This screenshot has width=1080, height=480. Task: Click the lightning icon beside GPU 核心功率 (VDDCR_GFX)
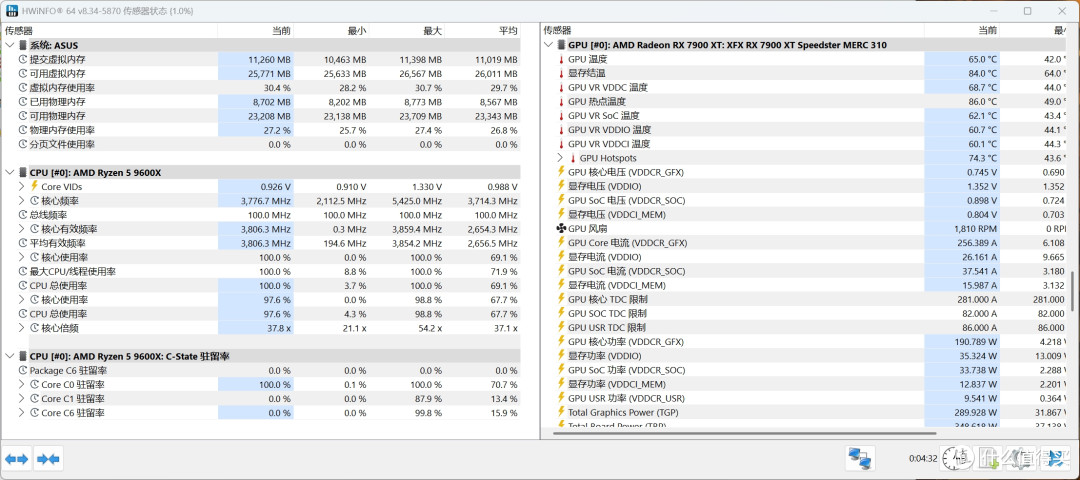[x=561, y=342]
